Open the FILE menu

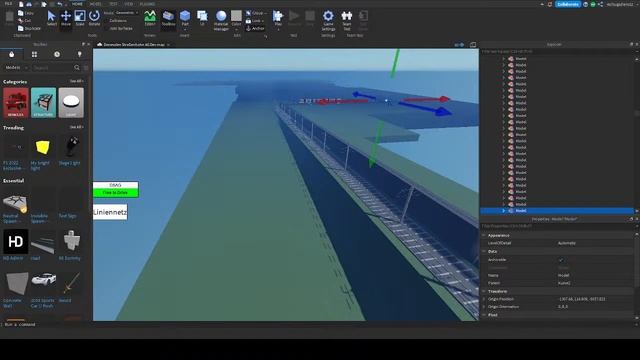(8, 4)
